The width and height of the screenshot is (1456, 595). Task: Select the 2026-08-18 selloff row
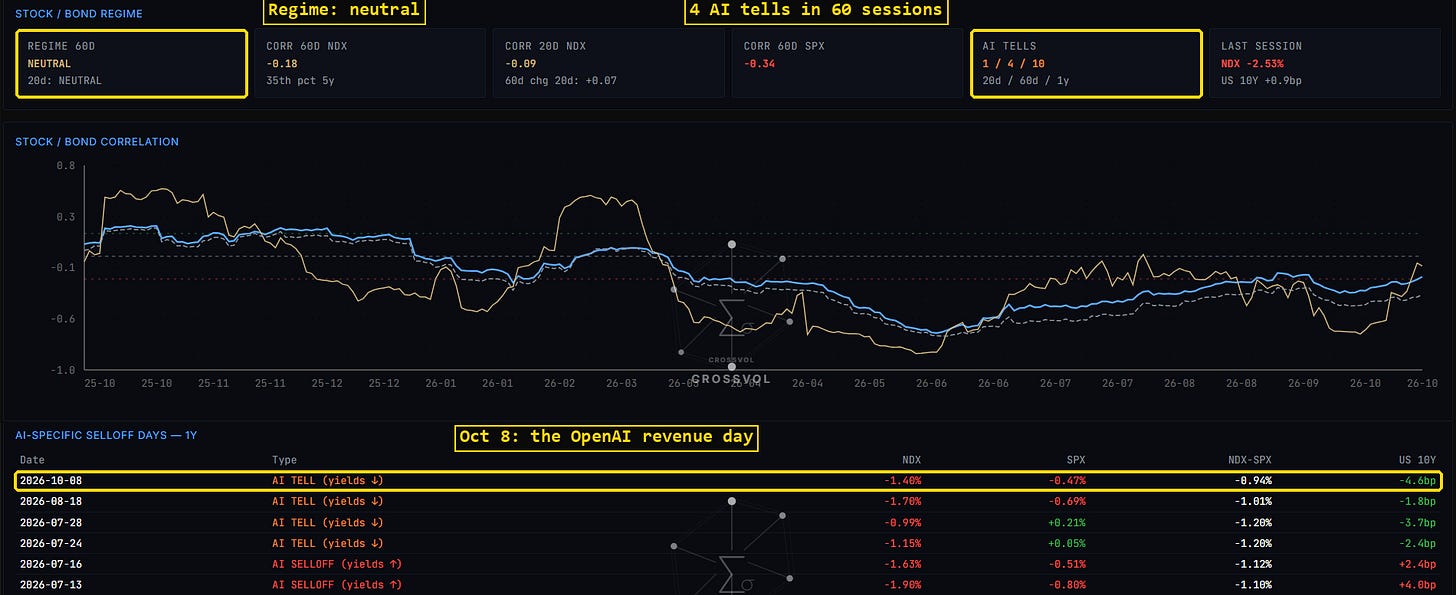728,501
